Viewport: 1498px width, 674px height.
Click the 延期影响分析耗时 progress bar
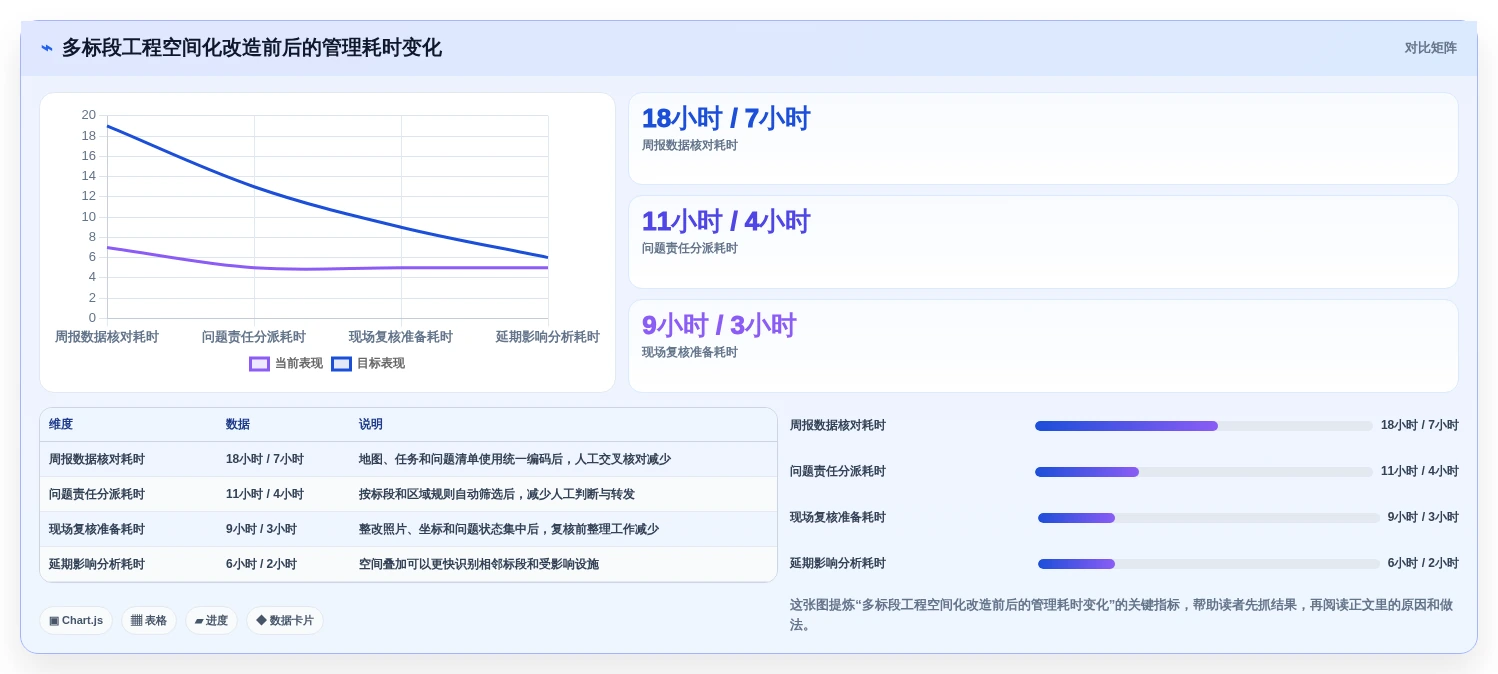1208,564
